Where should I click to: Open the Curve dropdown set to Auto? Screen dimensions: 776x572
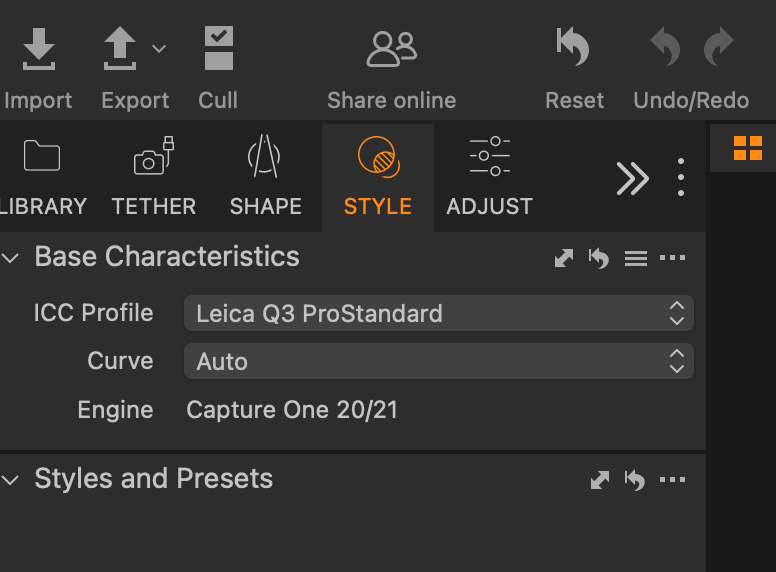(438, 361)
